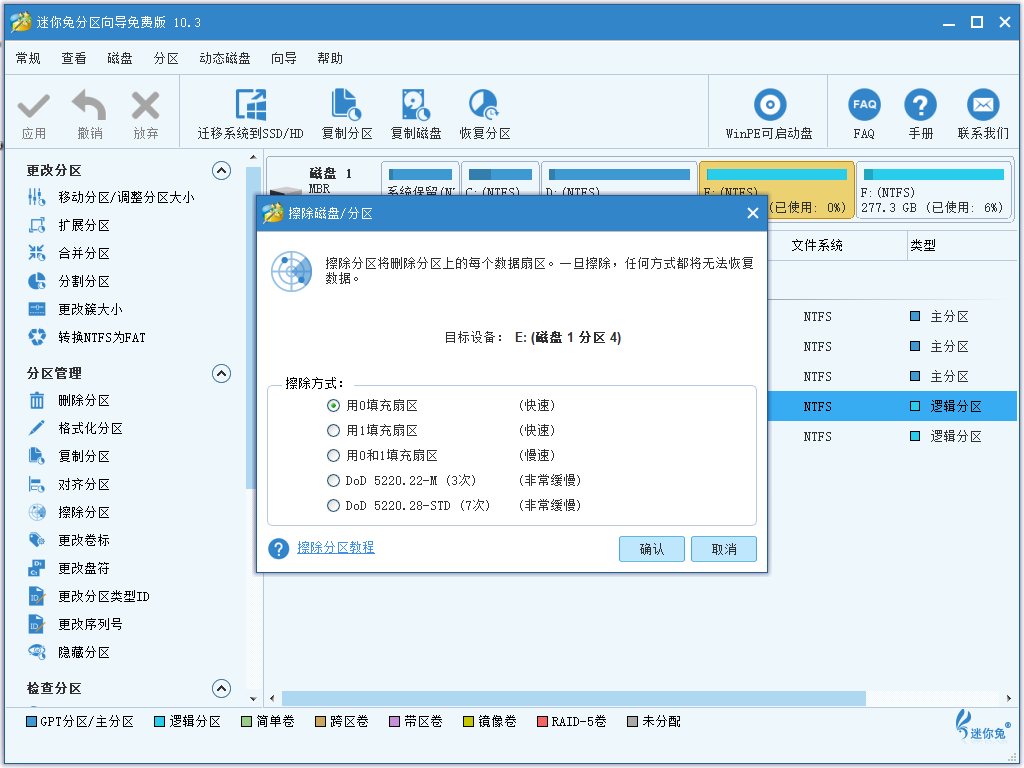Launch Copy Disk (复制磁盘) toolbar wizard
The image size is (1024, 768).
[416, 114]
